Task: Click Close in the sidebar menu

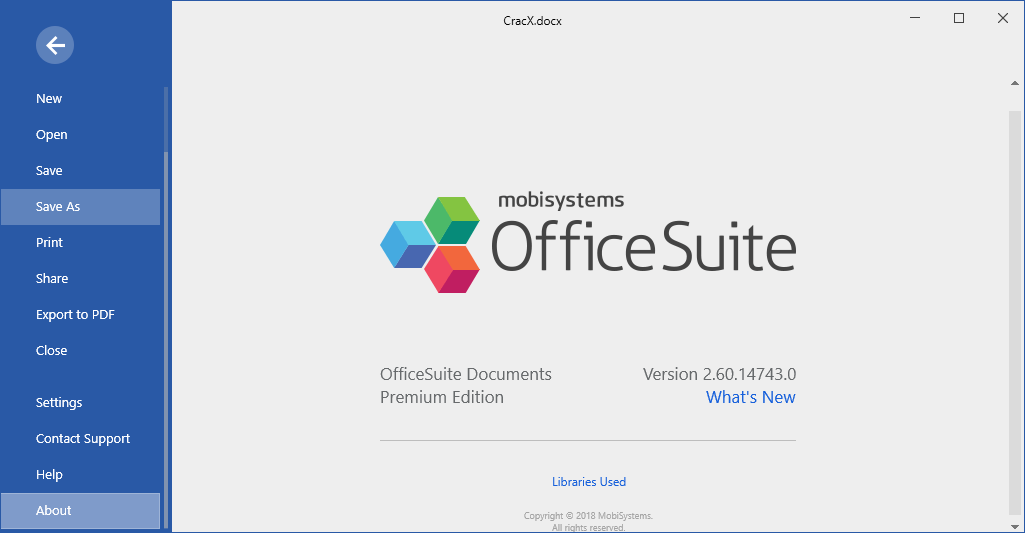Action: click(x=80, y=351)
